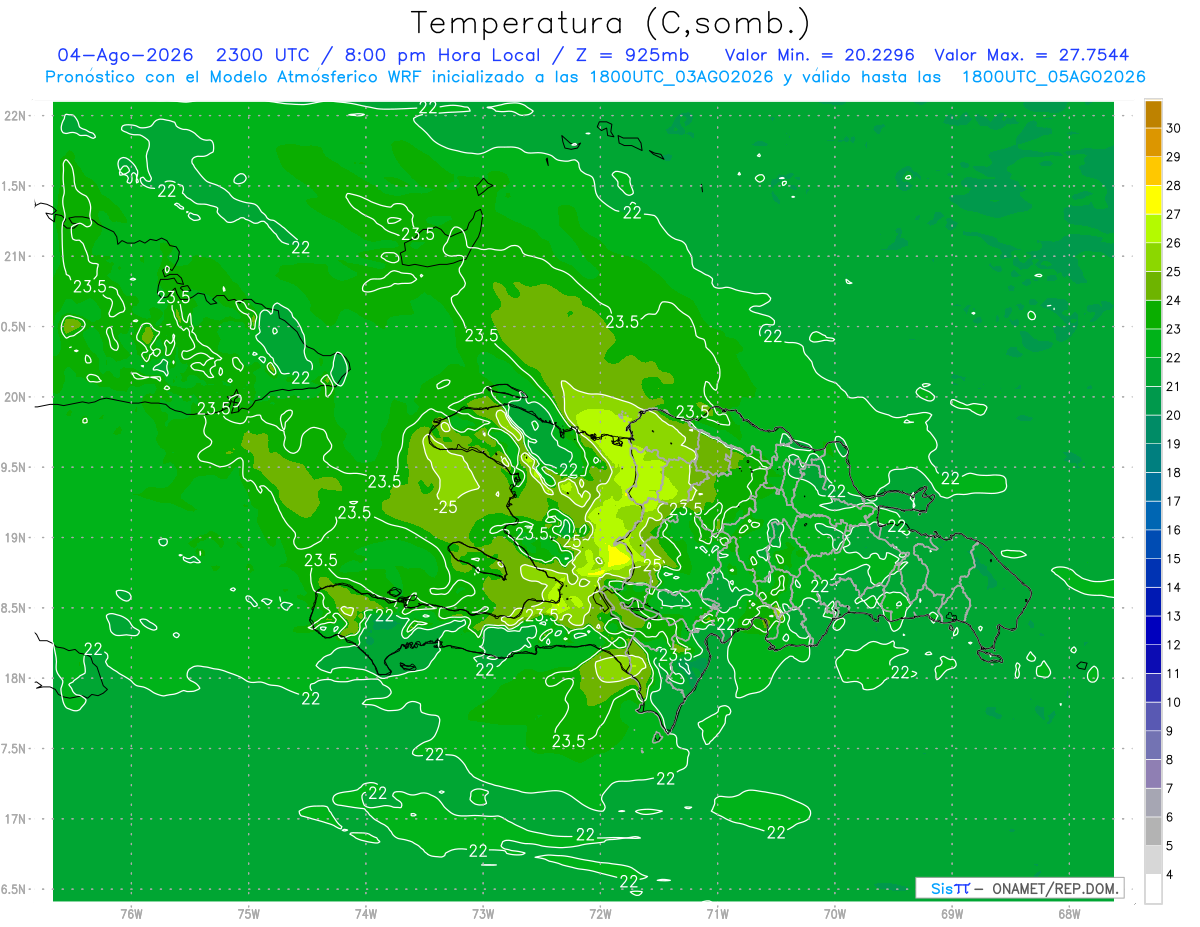Select the brown swatch above value 30
The width and height of the screenshot is (1200, 927).
(x=1153, y=114)
